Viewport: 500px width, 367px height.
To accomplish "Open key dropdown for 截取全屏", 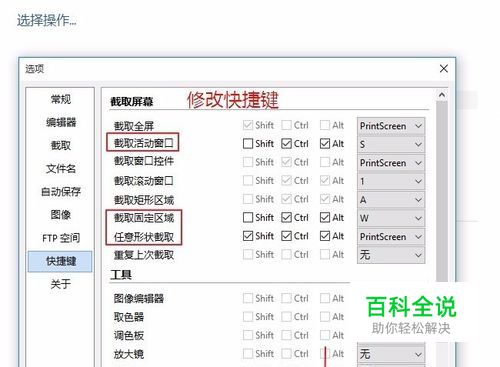I will point(391,126).
